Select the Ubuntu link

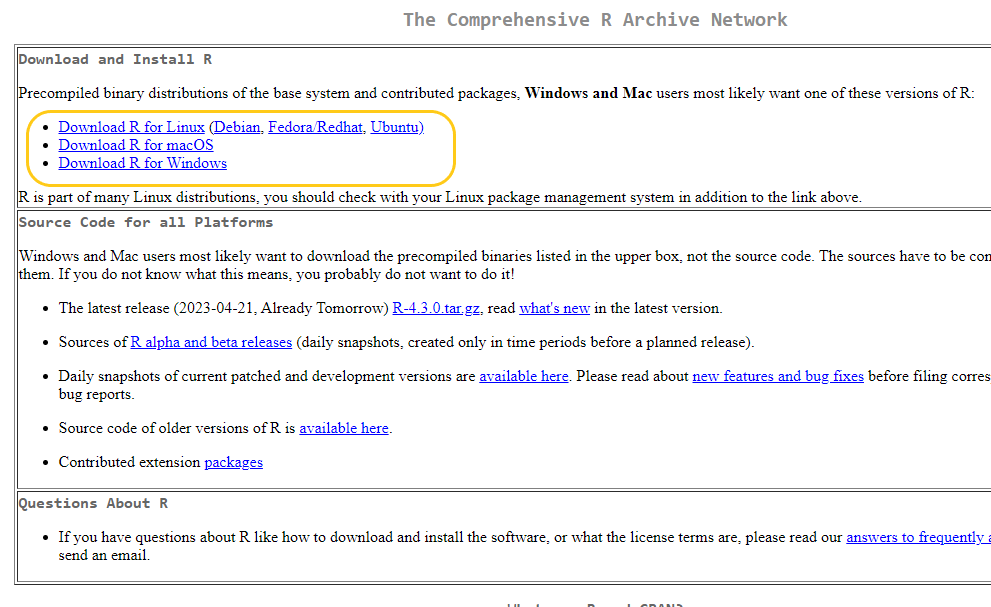coord(395,127)
